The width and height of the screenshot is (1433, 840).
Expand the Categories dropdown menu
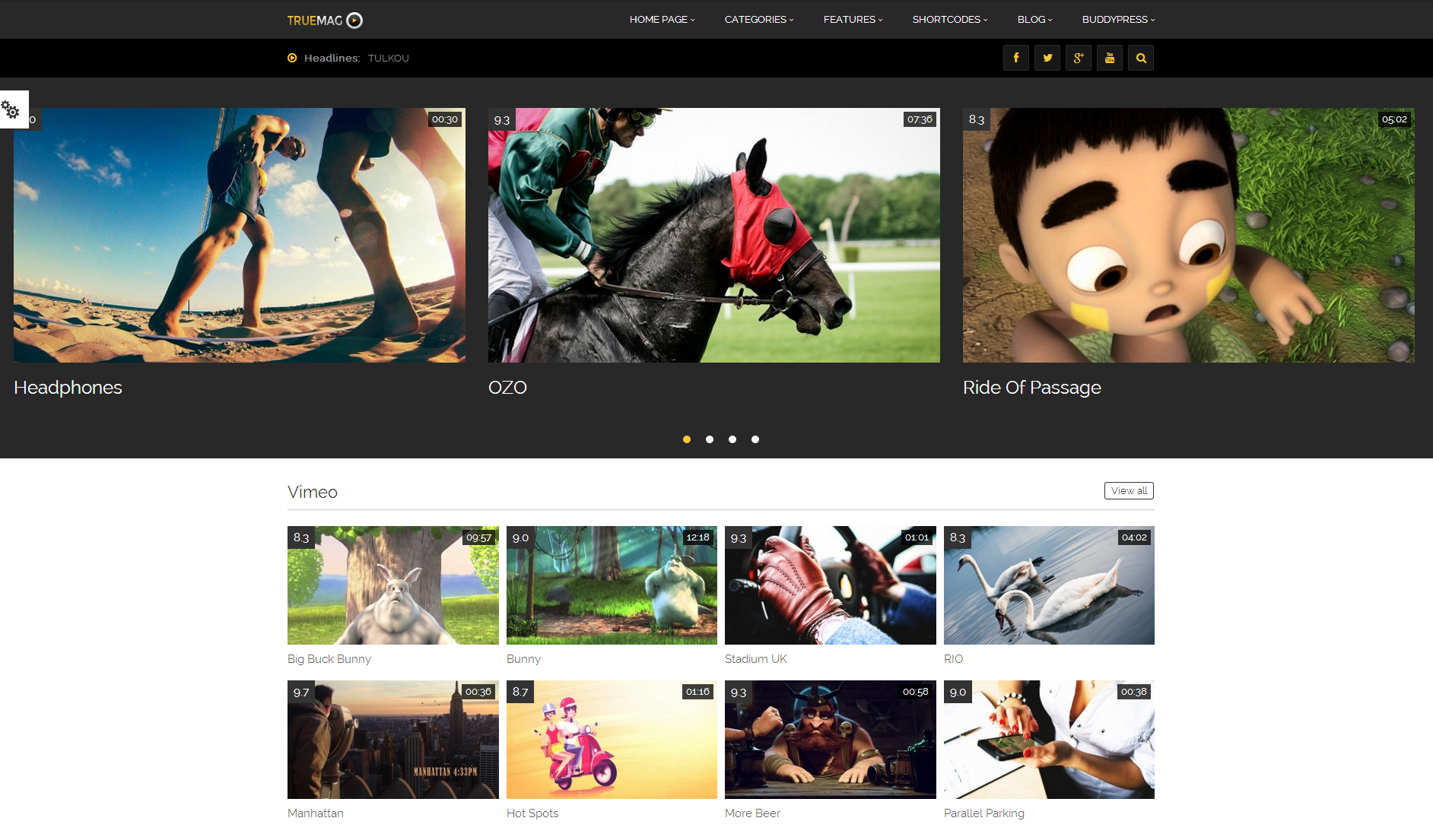point(758,20)
